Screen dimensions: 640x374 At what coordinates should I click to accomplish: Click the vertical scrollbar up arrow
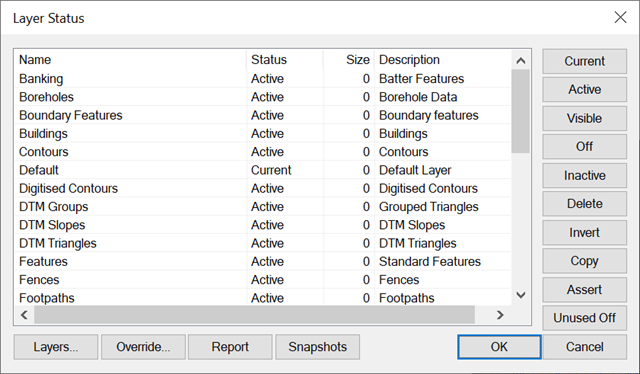521,61
